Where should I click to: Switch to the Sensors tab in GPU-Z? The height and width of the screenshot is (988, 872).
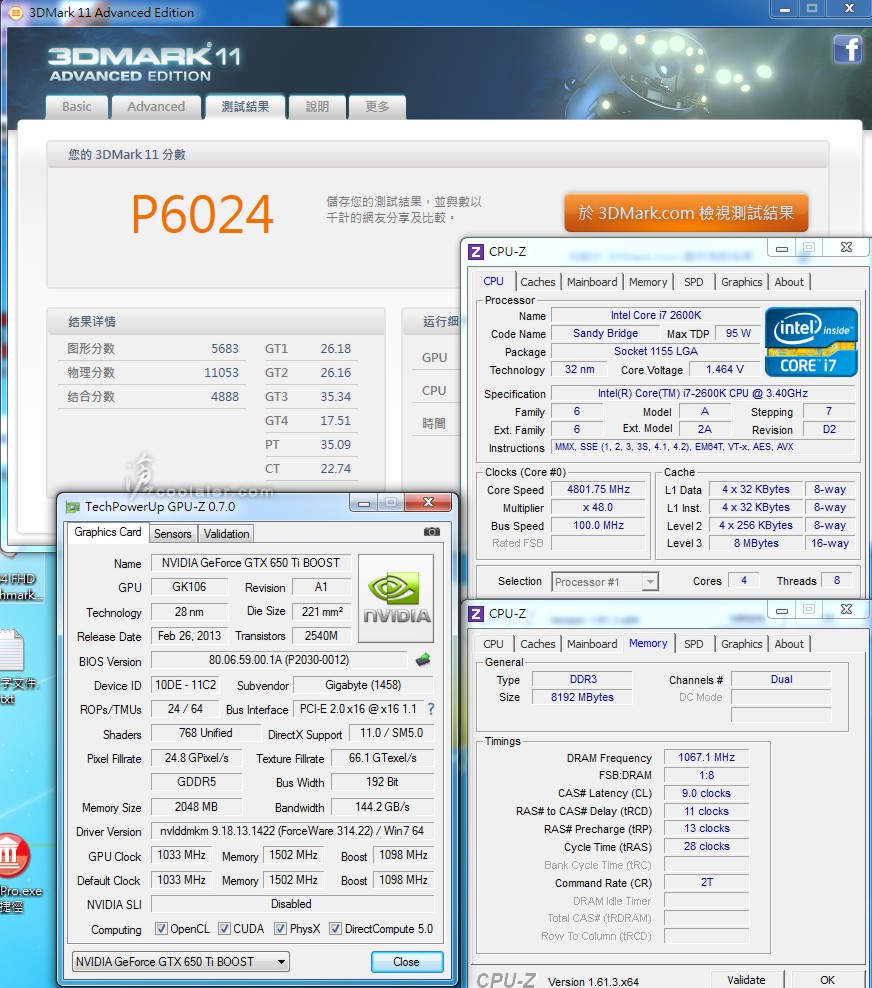(173, 534)
